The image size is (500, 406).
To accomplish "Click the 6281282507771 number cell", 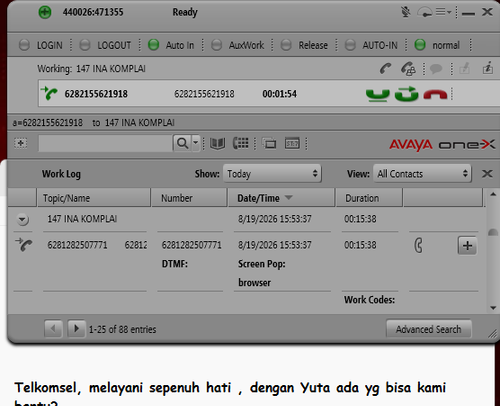I will 191,245.
